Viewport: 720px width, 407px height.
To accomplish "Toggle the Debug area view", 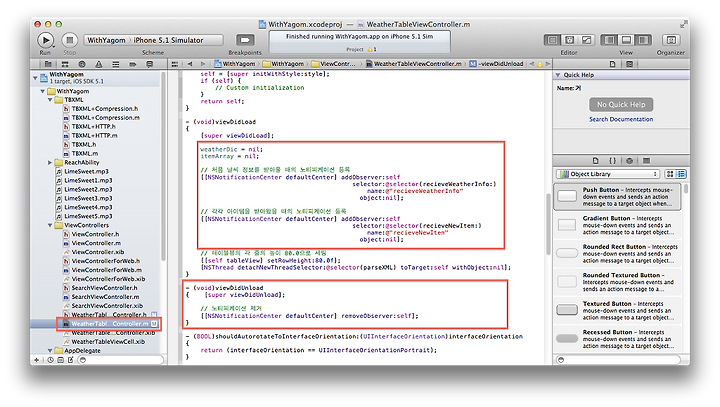I will click(626, 40).
